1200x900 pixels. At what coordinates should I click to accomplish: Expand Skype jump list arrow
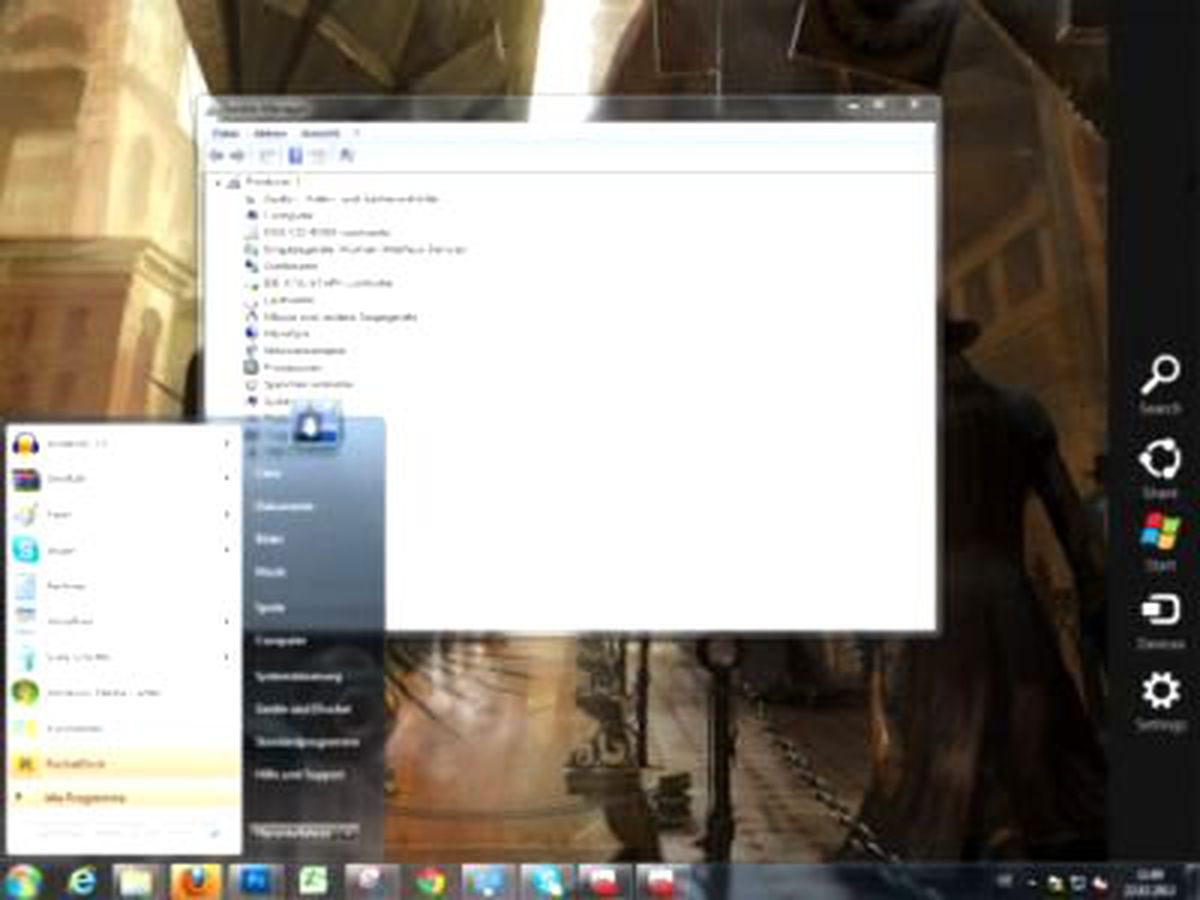tap(227, 550)
